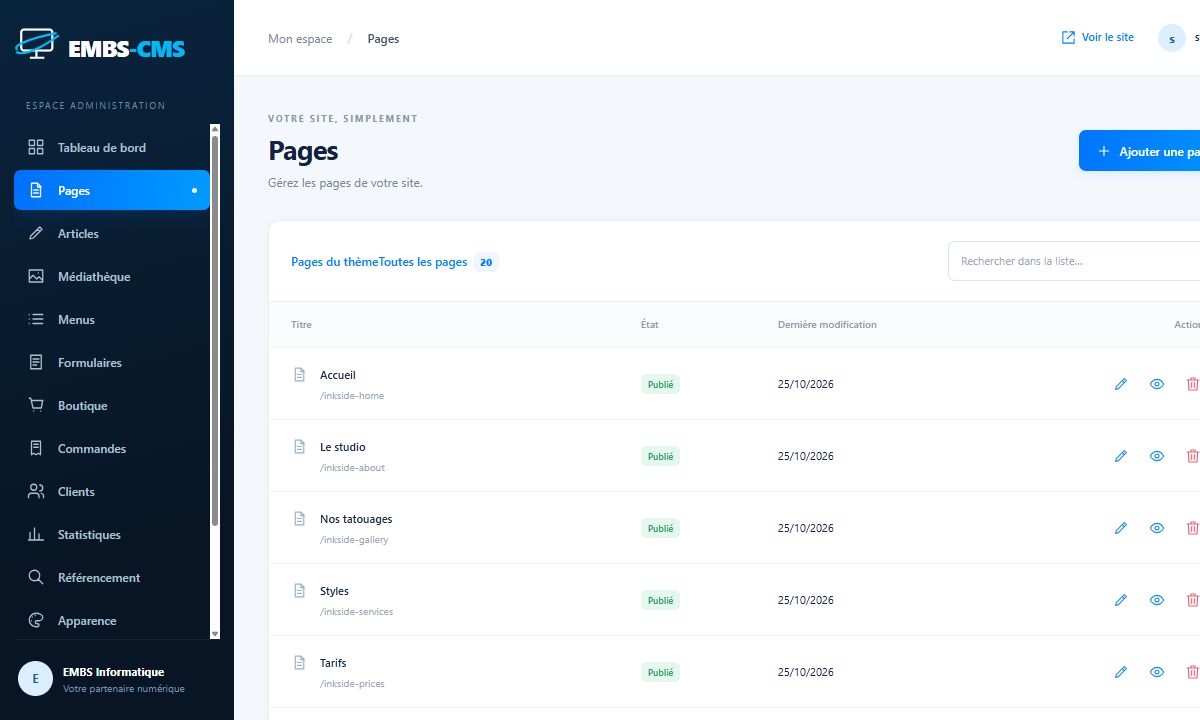Edit the Accueil page with pencil icon
The width and height of the screenshot is (1200, 720).
[1121, 384]
